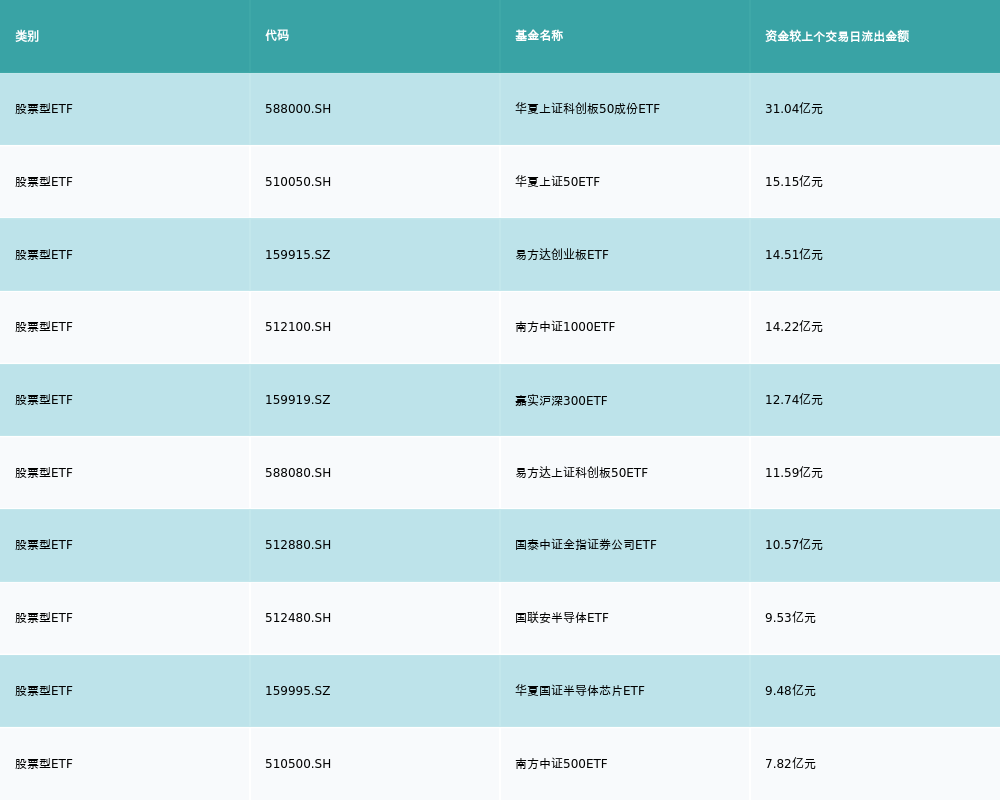This screenshot has height=800, width=1000.
Task: Select code 512100.SH
Action: click(x=298, y=327)
